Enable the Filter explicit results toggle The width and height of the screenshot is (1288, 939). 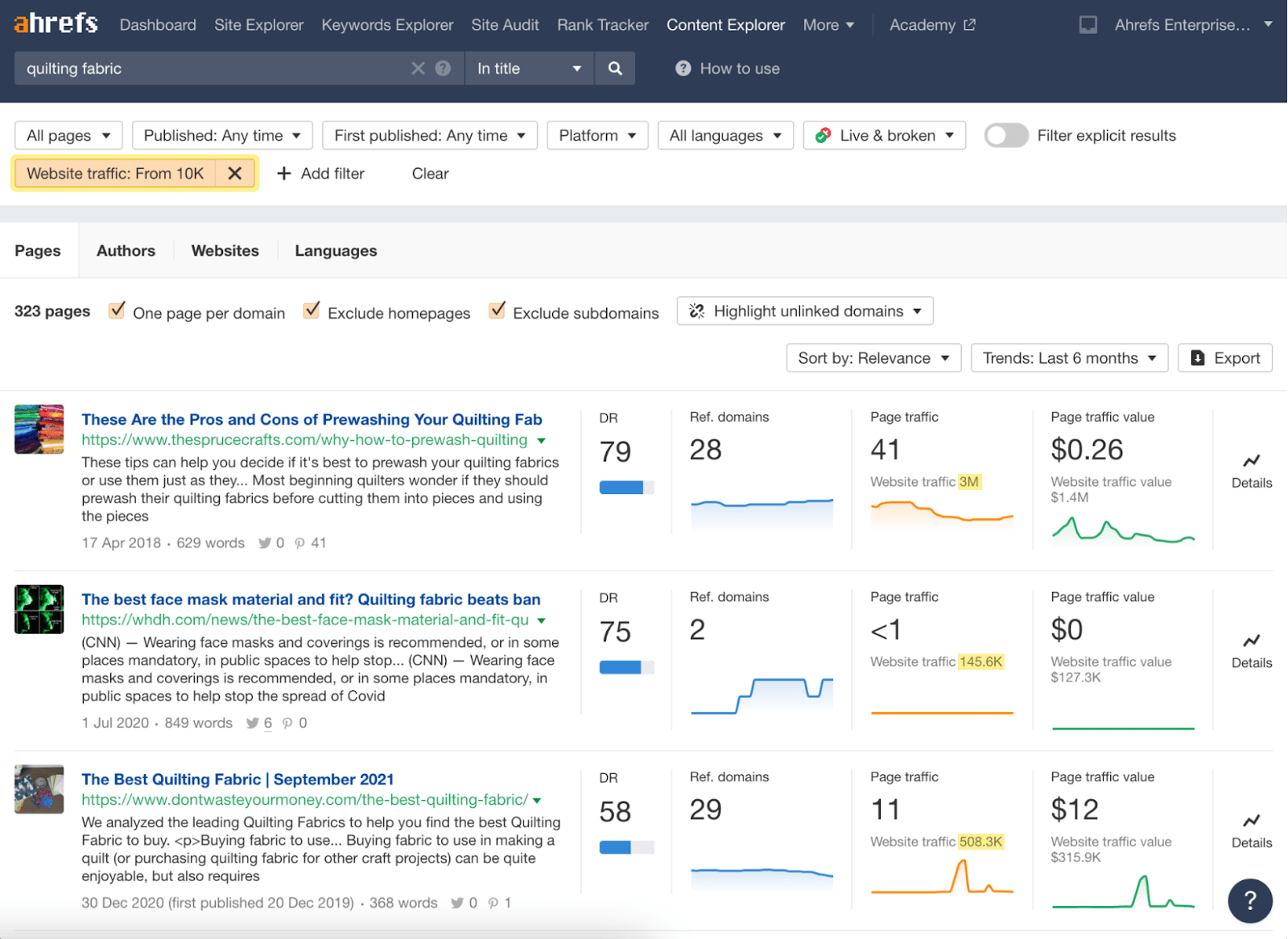click(1005, 135)
